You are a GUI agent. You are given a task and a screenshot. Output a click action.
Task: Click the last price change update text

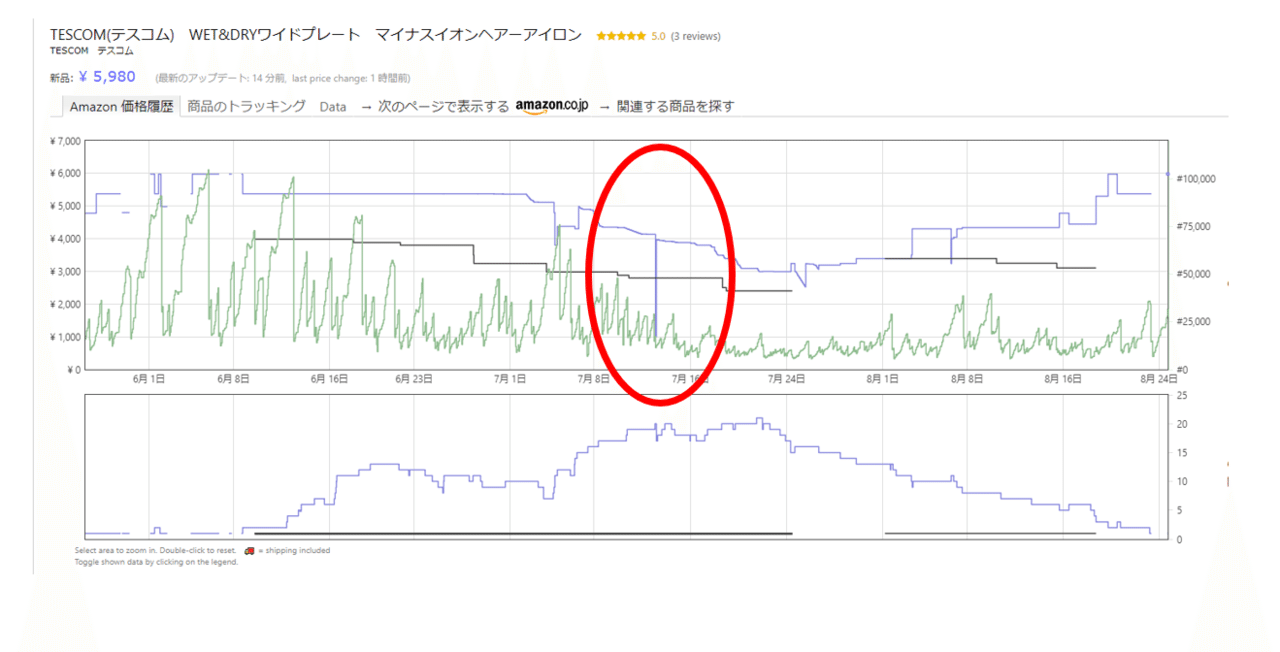coord(350,77)
